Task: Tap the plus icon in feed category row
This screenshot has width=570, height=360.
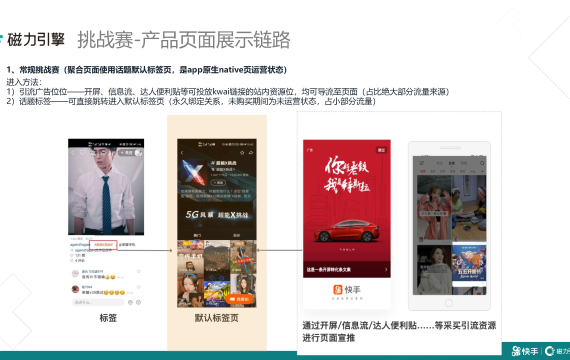Action: (482, 171)
